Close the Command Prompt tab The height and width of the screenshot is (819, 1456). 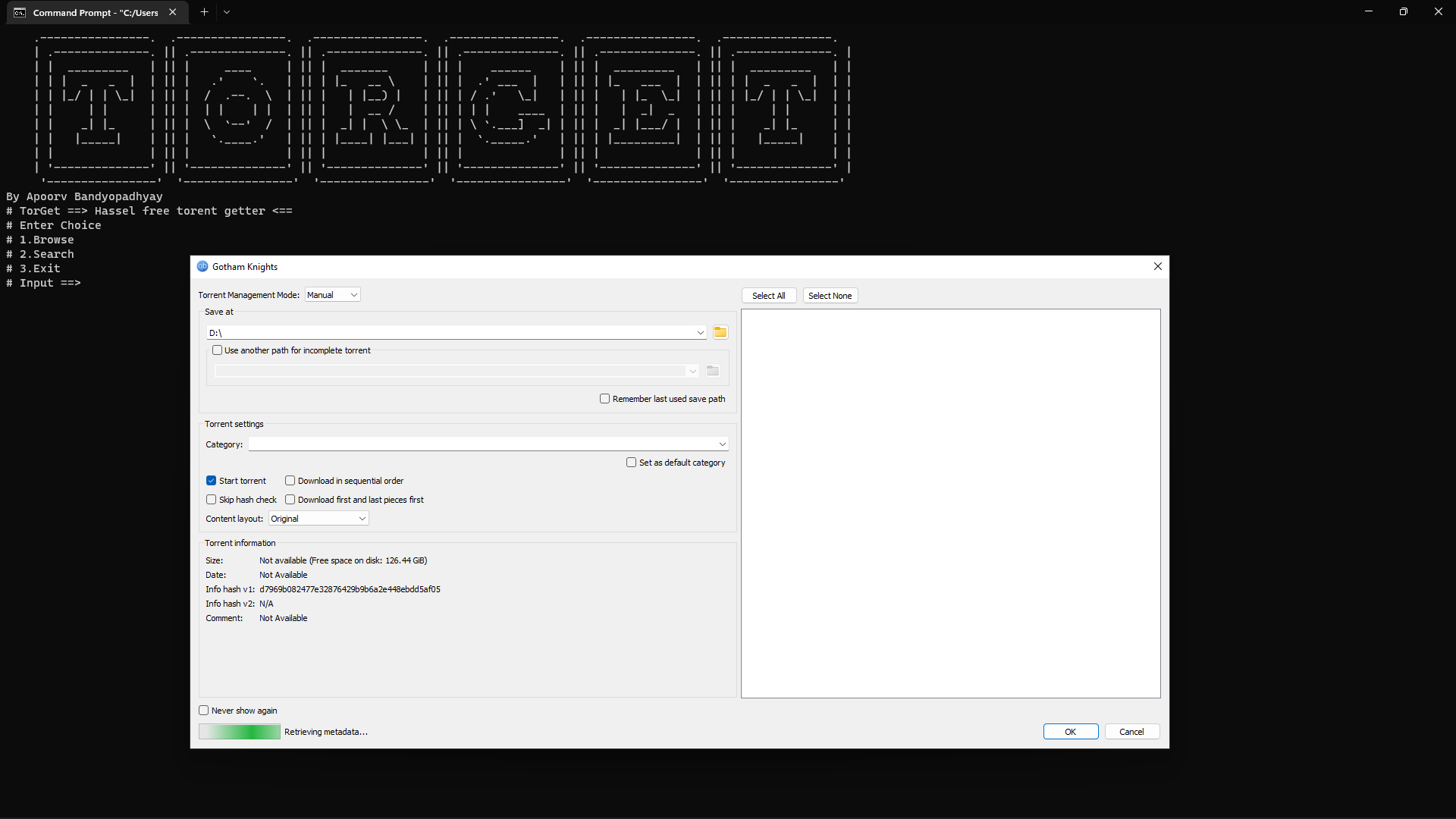pos(173,12)
